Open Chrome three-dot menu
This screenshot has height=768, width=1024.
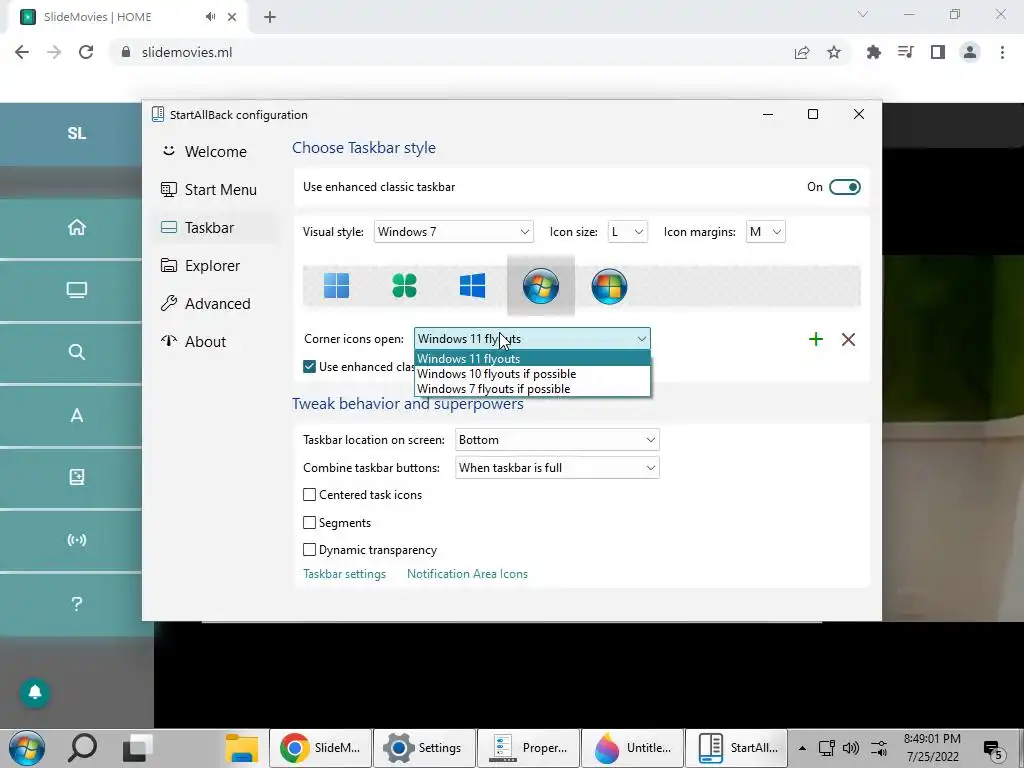click(1002, 52)
